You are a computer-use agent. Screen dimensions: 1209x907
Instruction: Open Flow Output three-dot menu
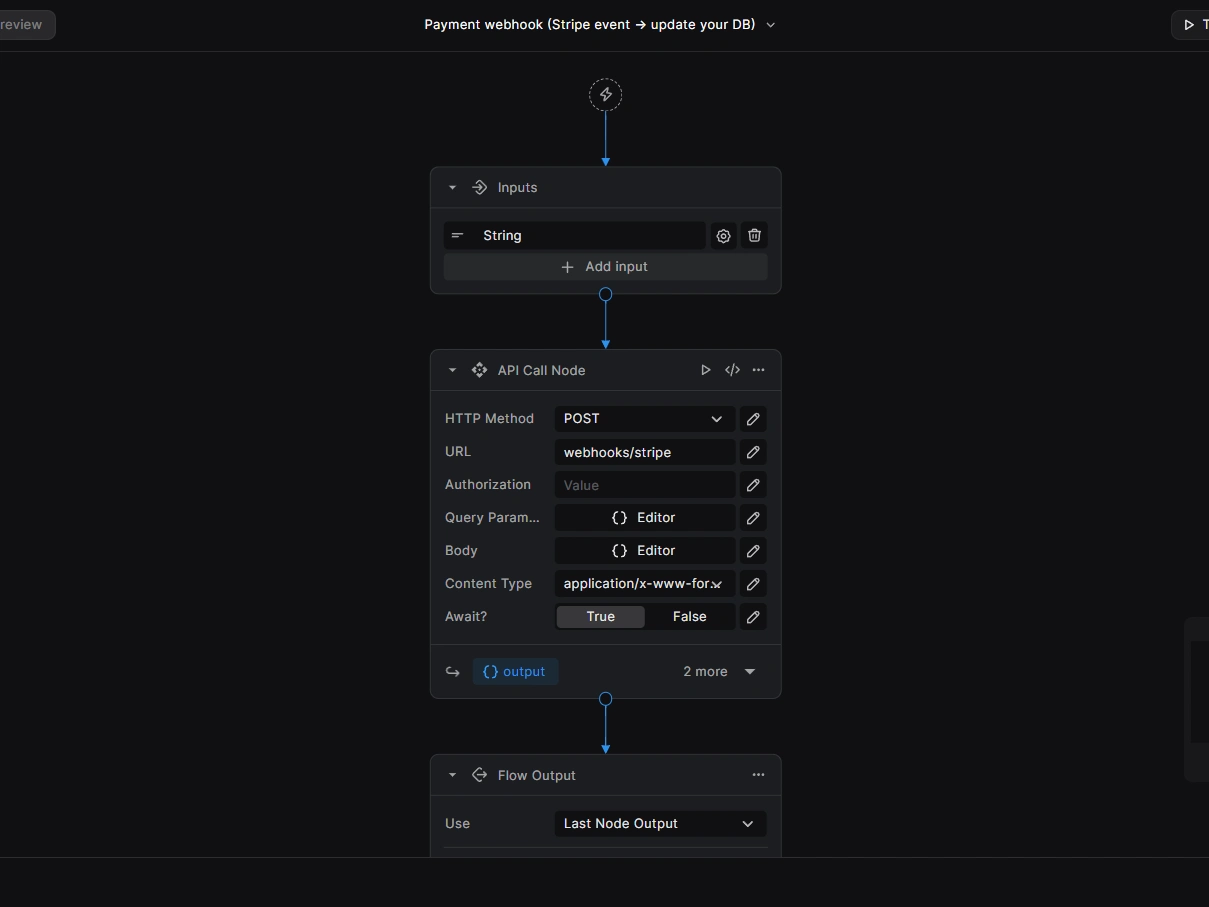[758, 775]
